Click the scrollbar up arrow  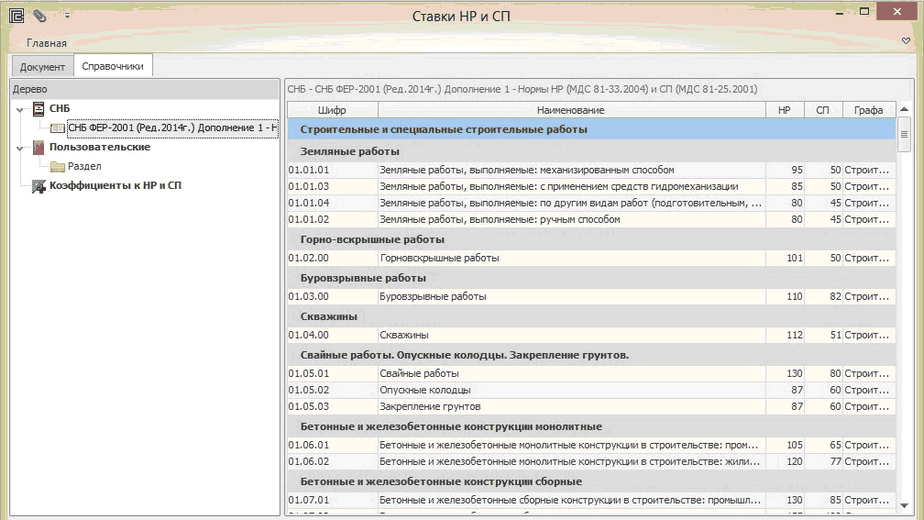pyautogui.click(x=904, y=109)
